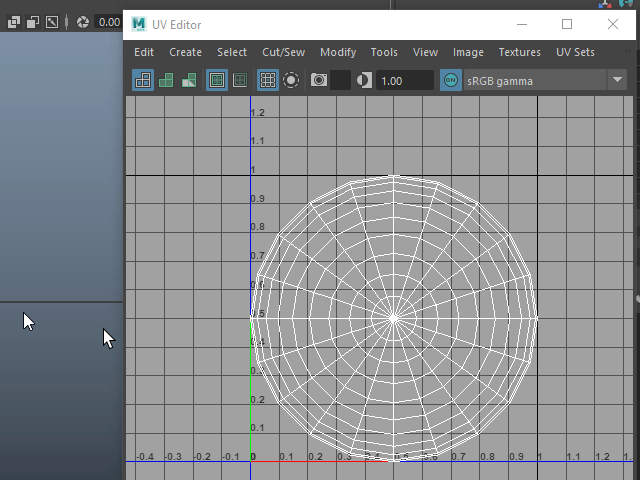Toggle the isolate select circle button

[x=291, y=81]
